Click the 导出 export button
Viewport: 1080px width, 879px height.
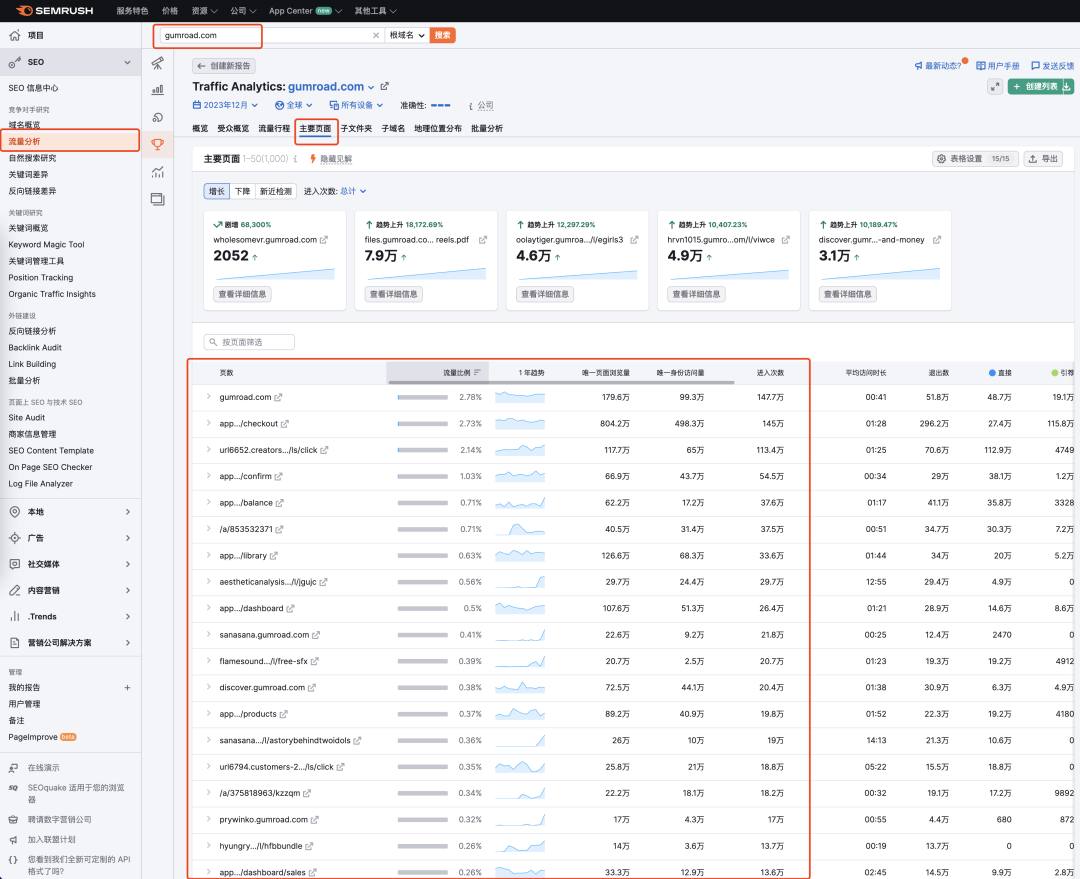pos(1045,159)
